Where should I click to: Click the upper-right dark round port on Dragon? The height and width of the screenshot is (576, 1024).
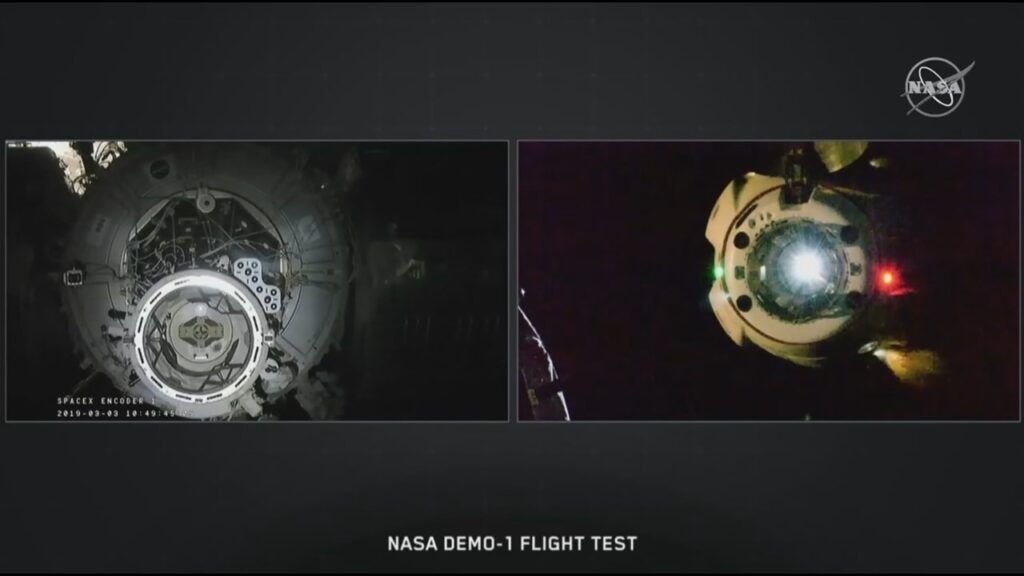[849, 234]
